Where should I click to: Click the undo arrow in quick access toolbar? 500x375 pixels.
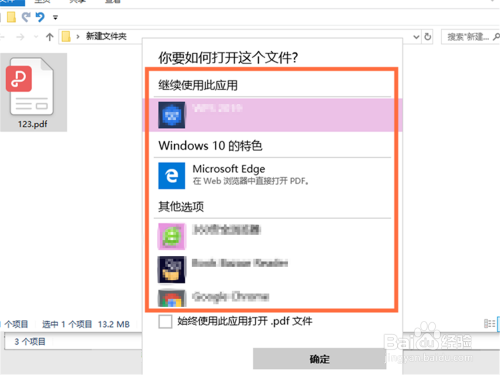40,17
